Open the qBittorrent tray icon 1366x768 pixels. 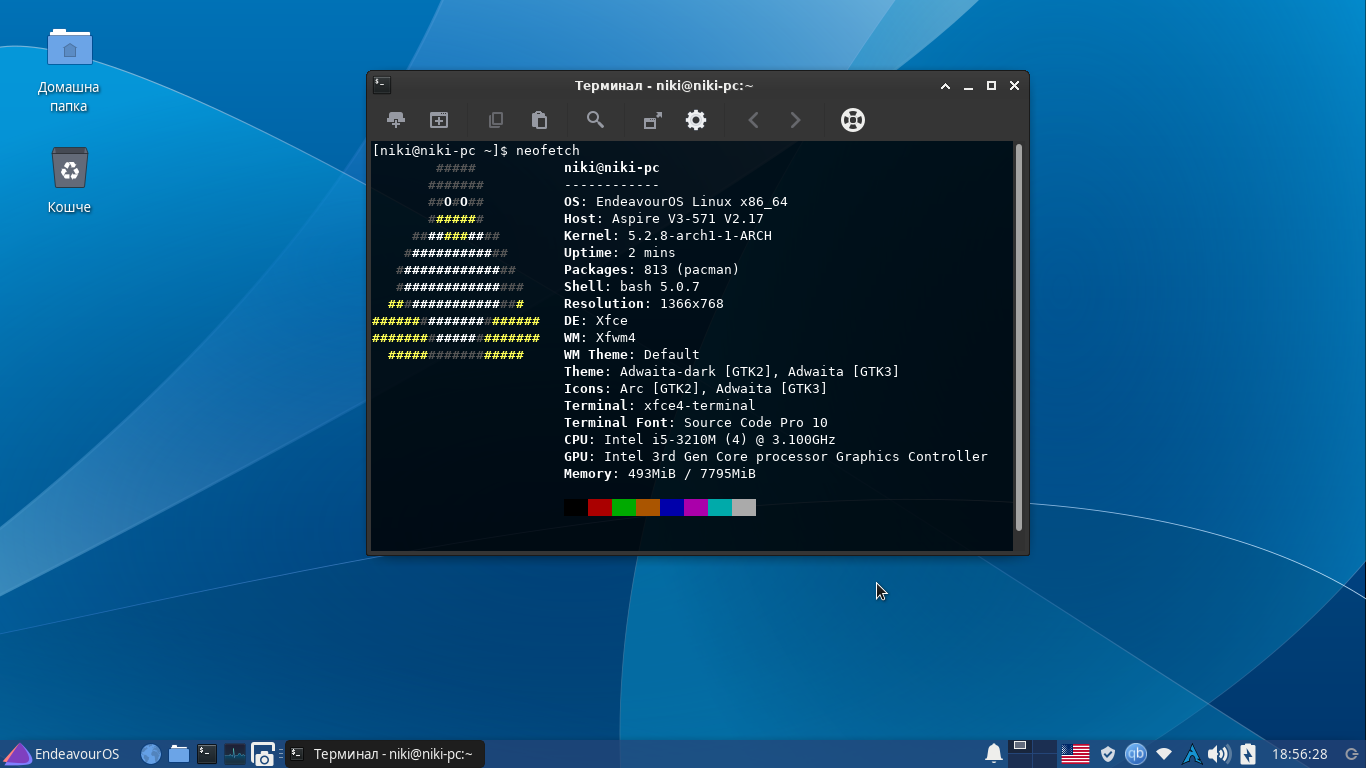[x=1136, y=754]
